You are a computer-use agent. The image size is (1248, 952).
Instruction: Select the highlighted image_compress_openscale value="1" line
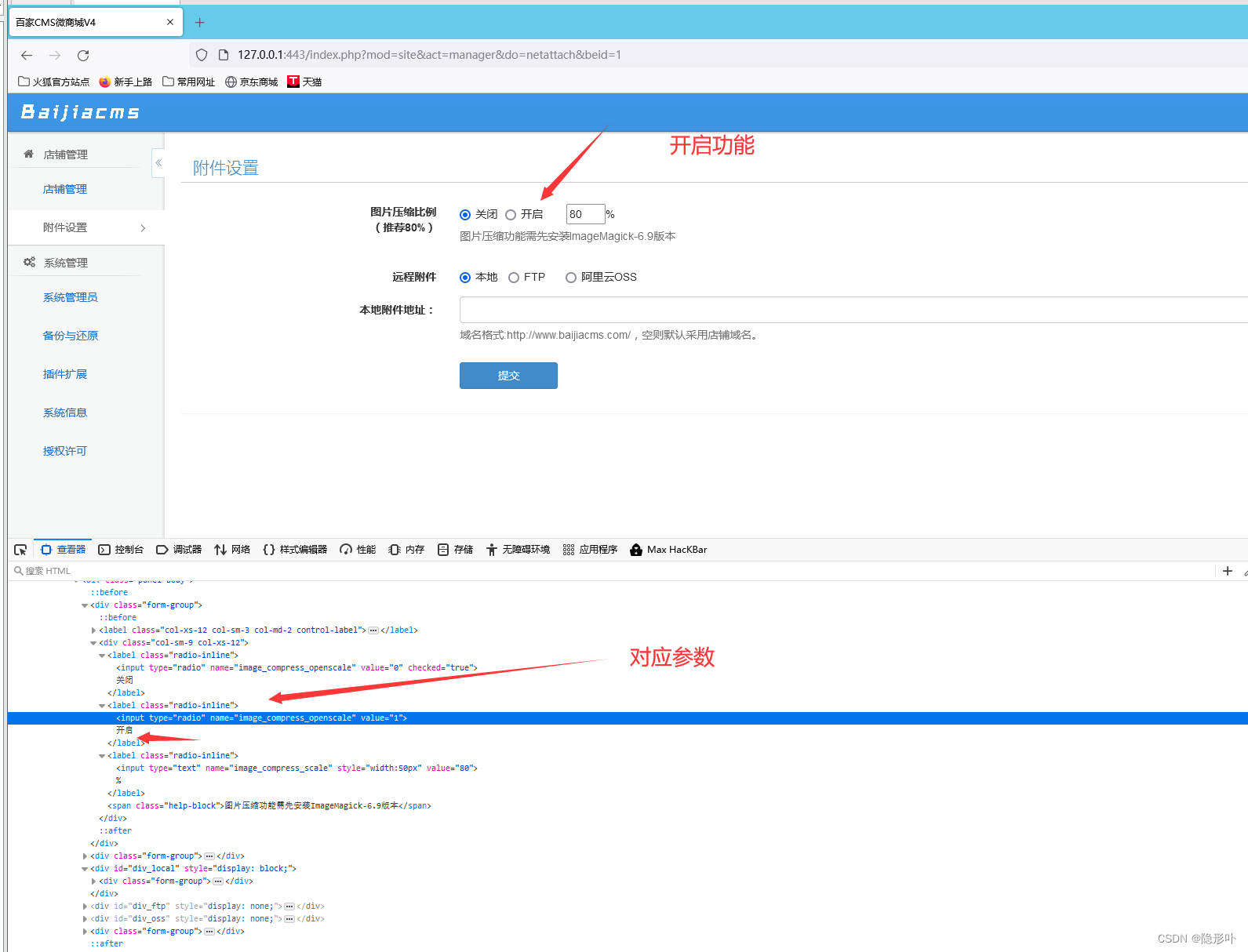[x=628, y=718]
